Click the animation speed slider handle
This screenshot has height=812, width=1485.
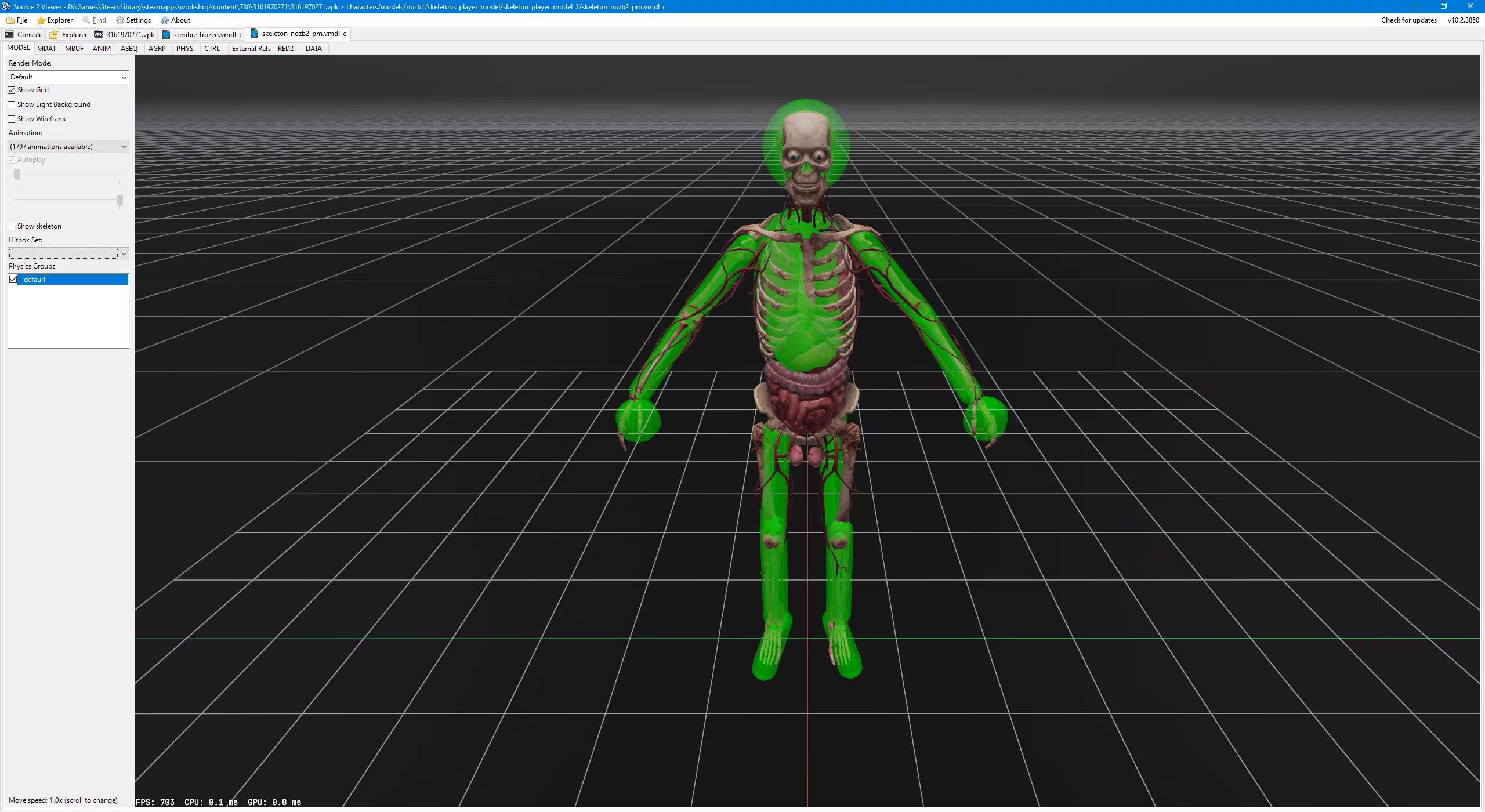click(119, 201)
